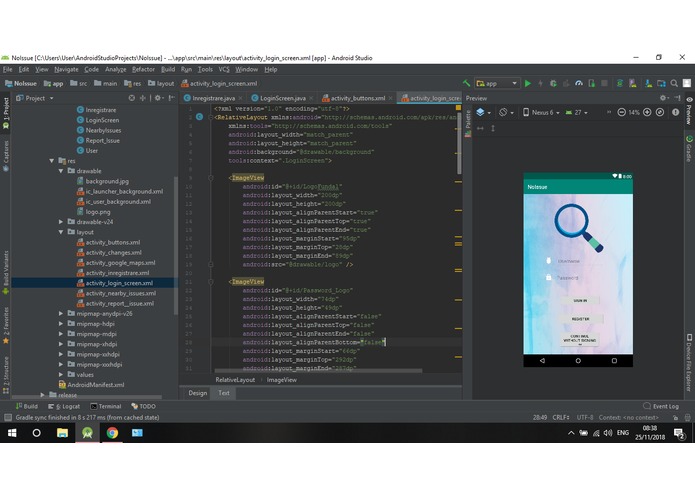This screenshot has width=695, height=494.
Task: Click Attach debugger to Android process icon
Action: 592,83
